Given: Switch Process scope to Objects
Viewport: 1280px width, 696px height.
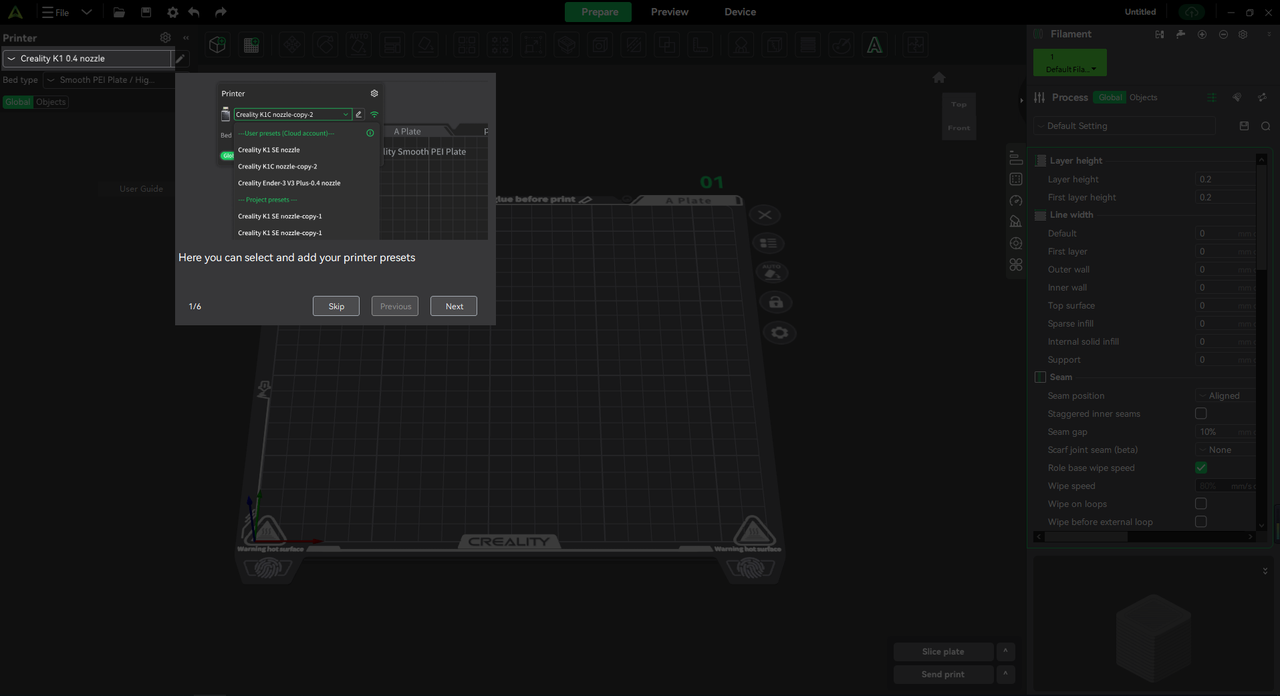Looking at the screenshot, I should (x=1143, y=97).
